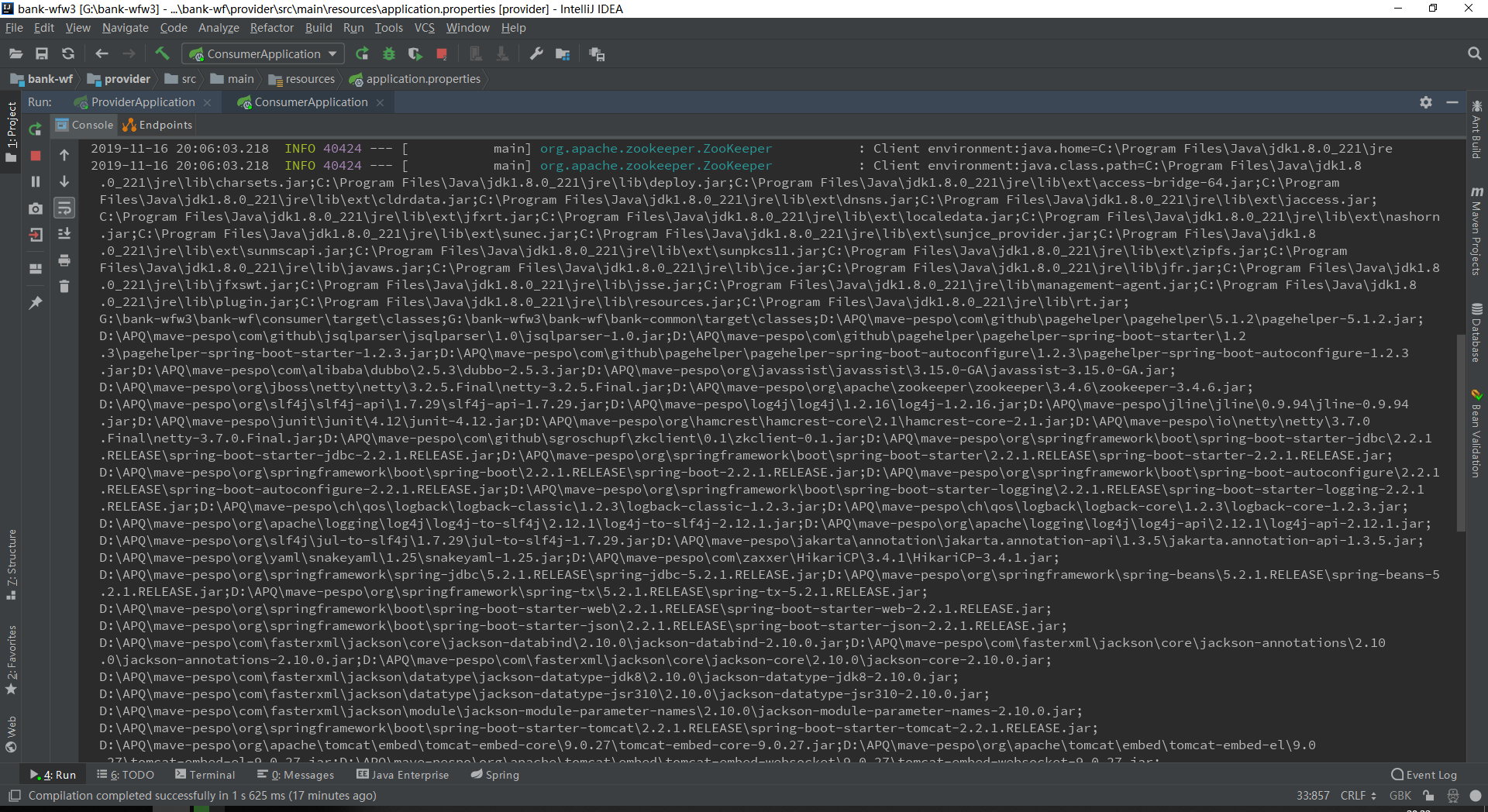The height and width of the screenshot is (812, 1488).
Task: Click the Exit icon with red arrow
Action: click(x=35, y=235)
